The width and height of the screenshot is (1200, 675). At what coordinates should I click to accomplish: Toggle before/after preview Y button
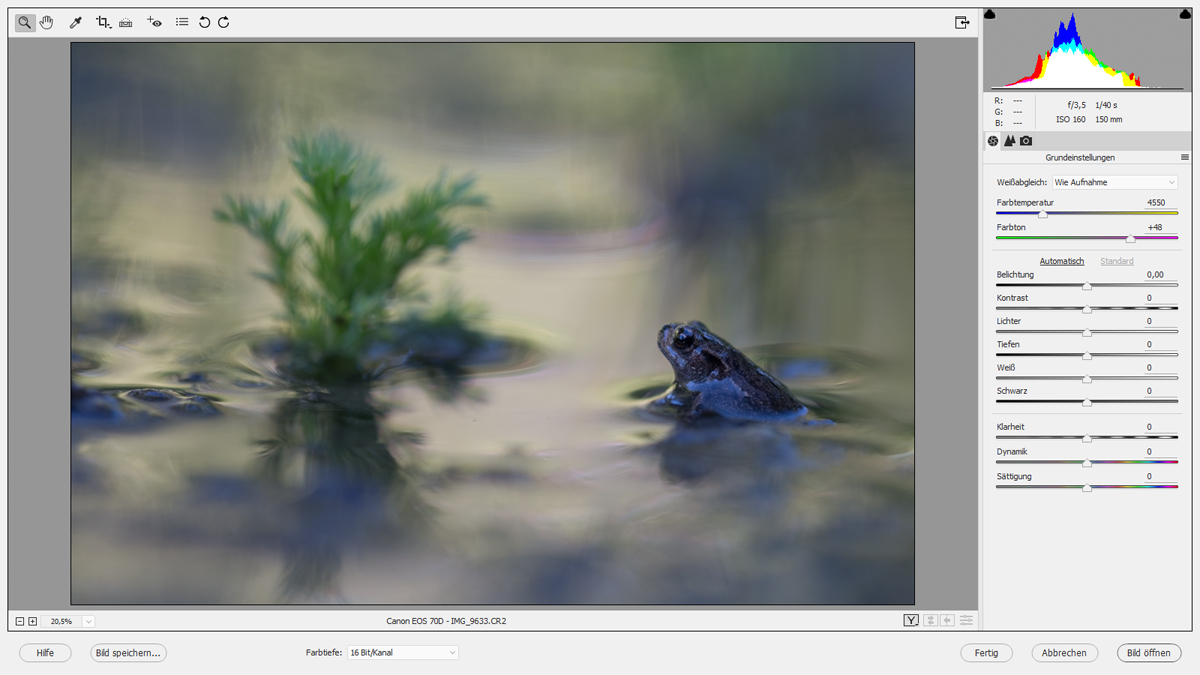click(x=911, y=621)
